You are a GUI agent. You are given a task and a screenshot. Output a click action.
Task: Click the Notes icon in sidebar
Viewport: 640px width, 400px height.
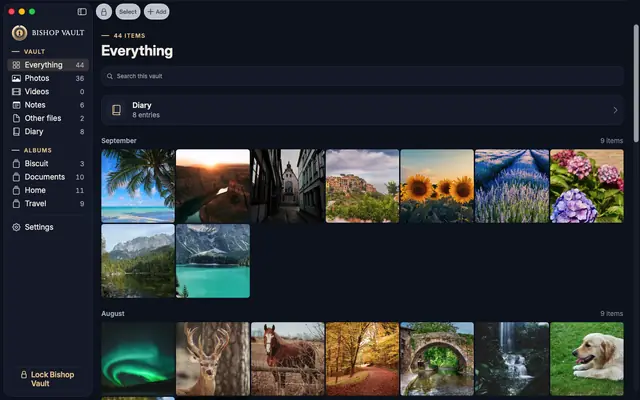[x=16, y=105]
